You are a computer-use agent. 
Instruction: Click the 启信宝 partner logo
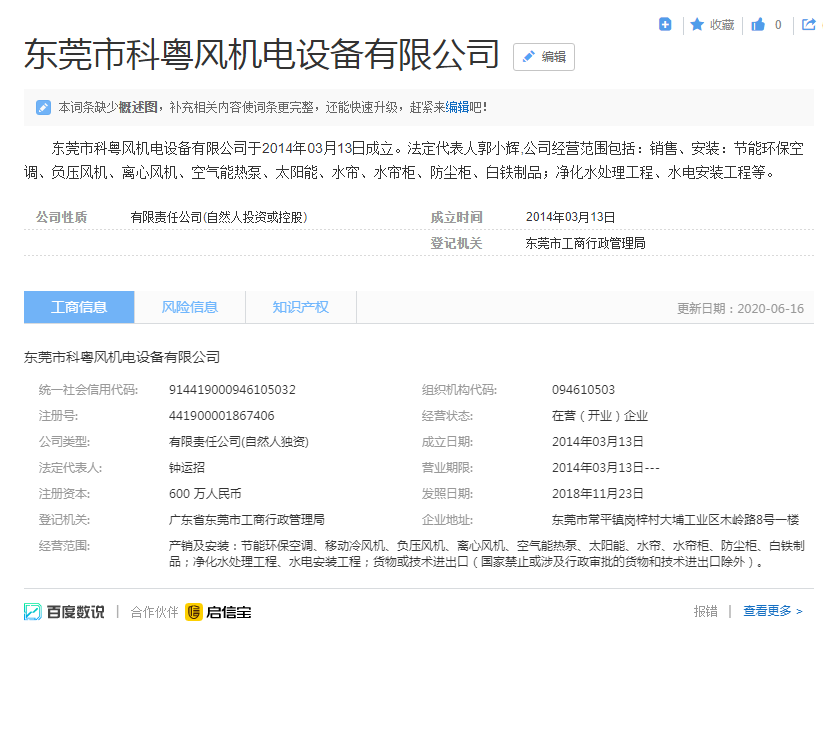pyautogui.click(x=218, y=611)
